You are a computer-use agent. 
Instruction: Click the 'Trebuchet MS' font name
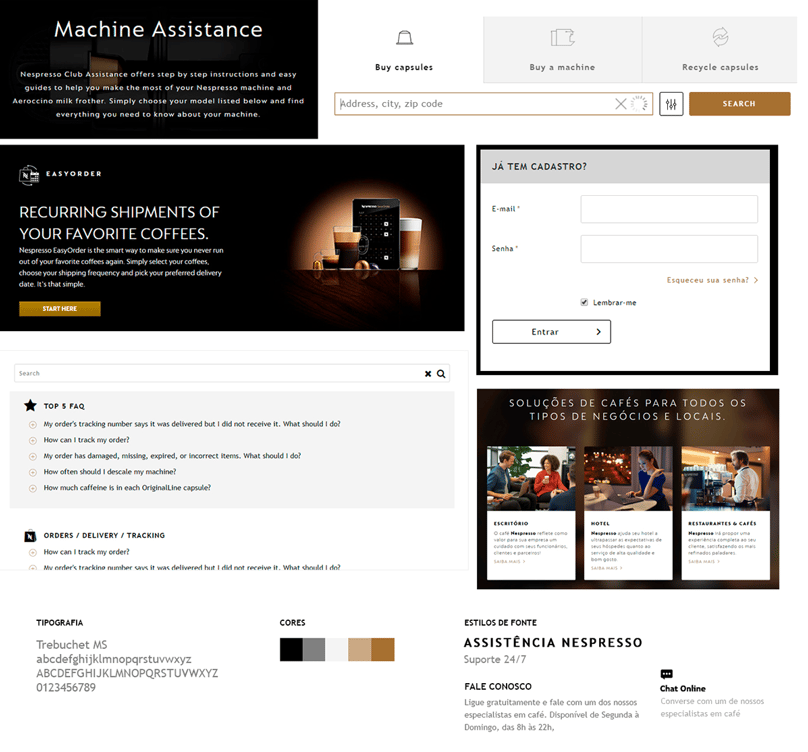(x=72, y=645)
